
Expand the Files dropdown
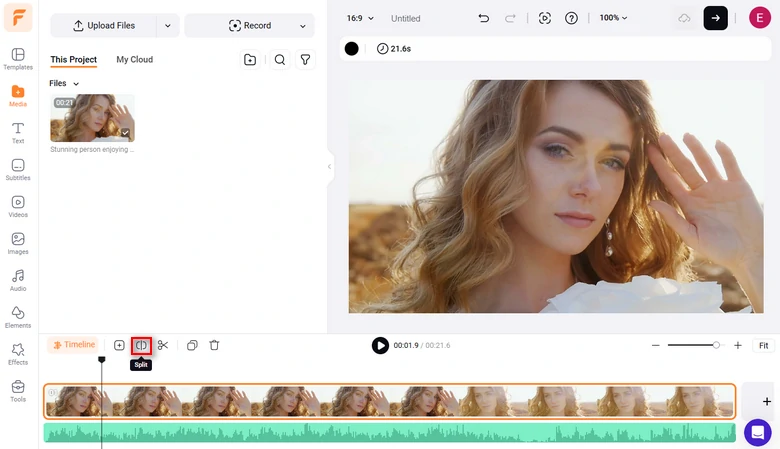[x=64, y=84]
